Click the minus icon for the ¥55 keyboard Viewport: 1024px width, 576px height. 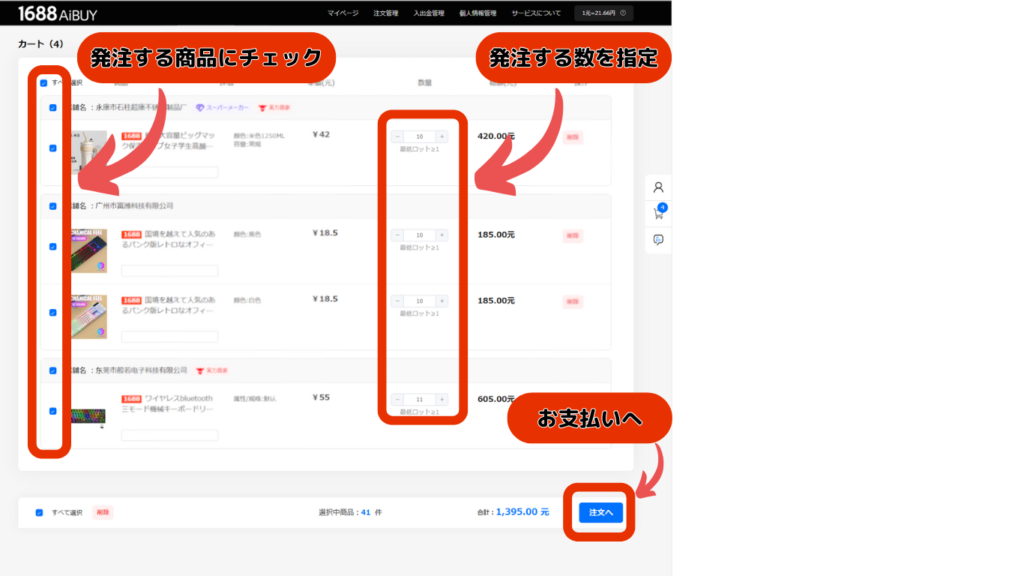(397, 399)
